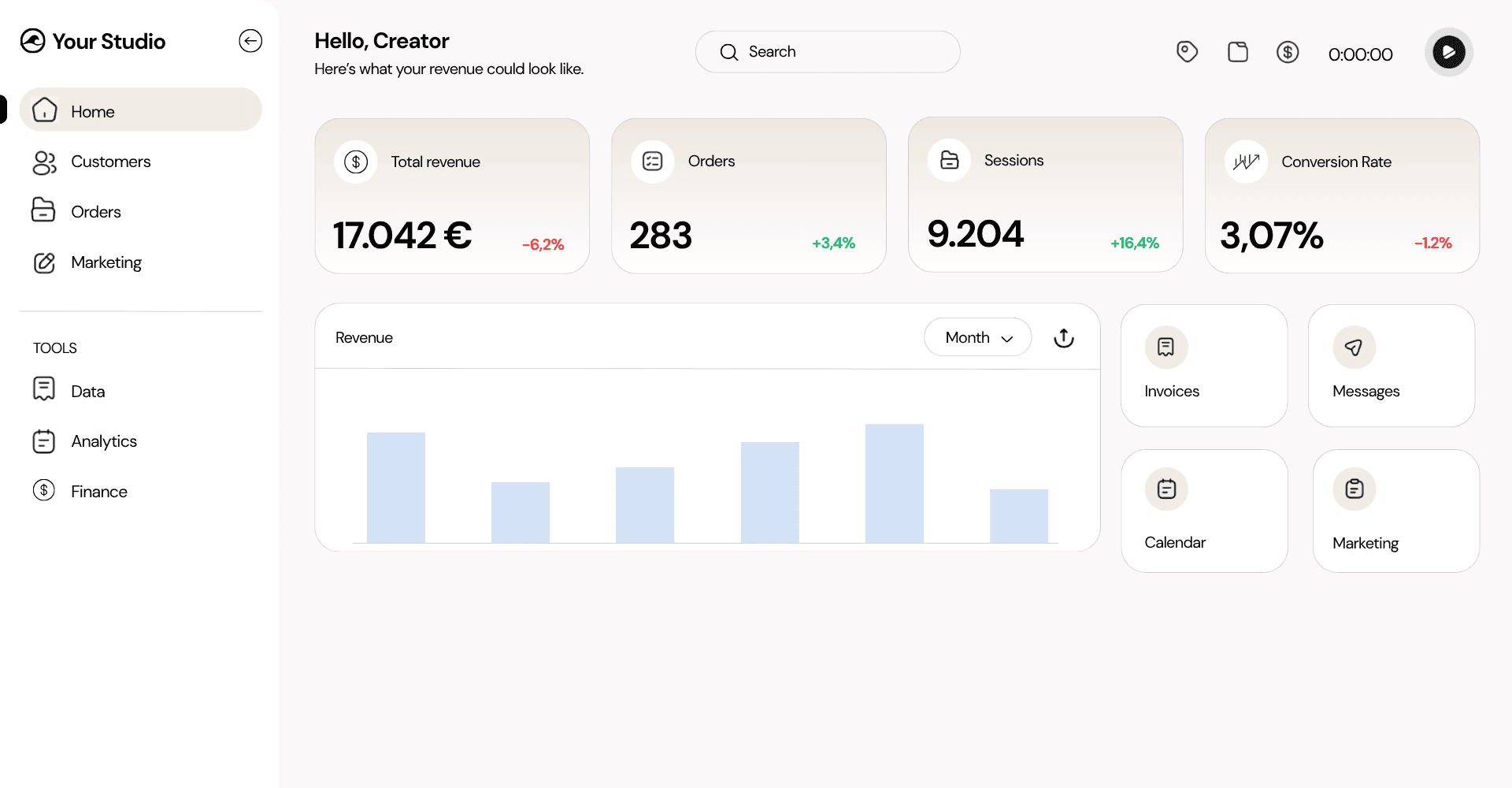The image size is (1512, 788).
Task: Click the chart icon on Conversion Rate card
Action: [1247, 162]
